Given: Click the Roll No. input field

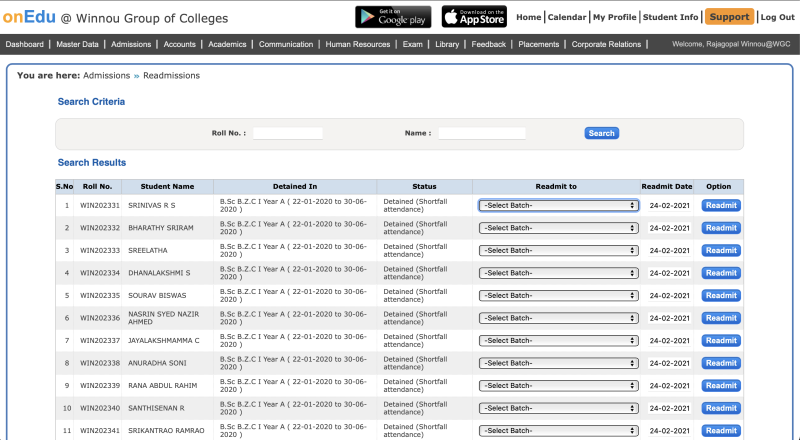Looking at the screenshot, I should click(288, 133).
